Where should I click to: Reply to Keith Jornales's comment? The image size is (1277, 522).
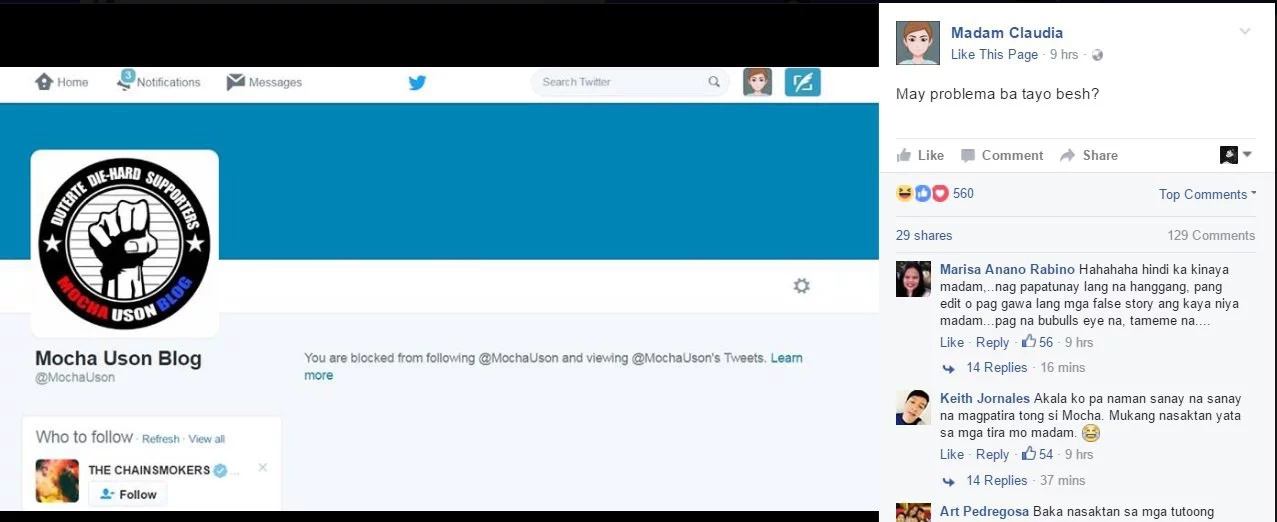point(992,454)
